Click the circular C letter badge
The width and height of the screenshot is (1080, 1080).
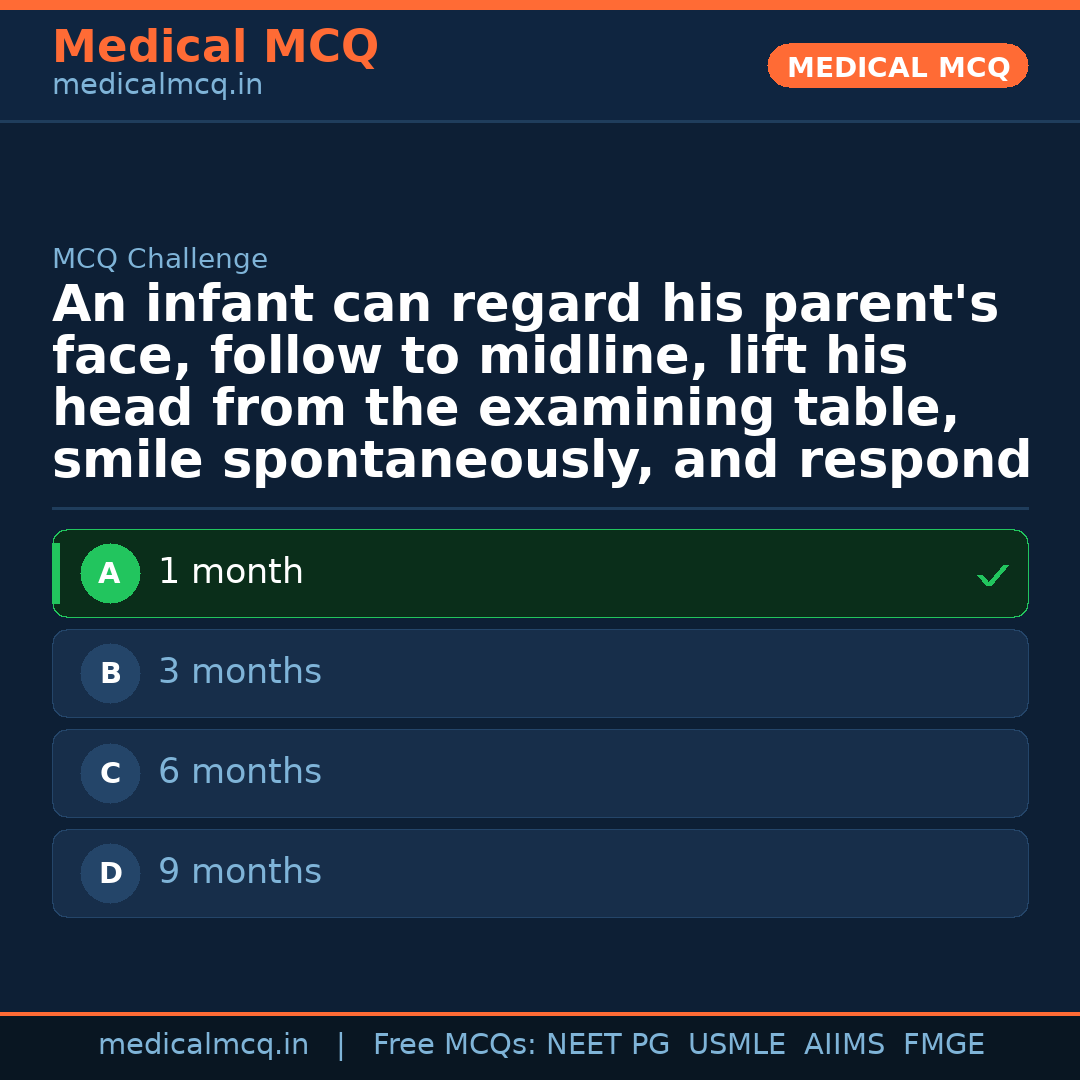coord(110,773)
